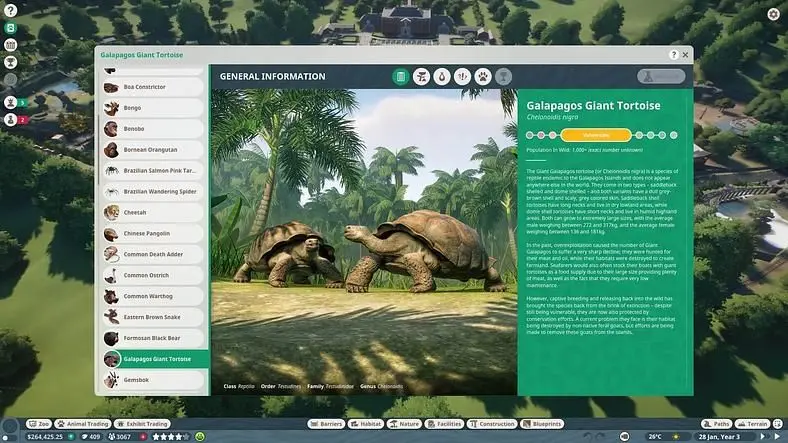Click the greyed-out sidebar icon under the trophy
Viewport: 788px width, 443px height.
pyautogui.click(x=10, y=79)
